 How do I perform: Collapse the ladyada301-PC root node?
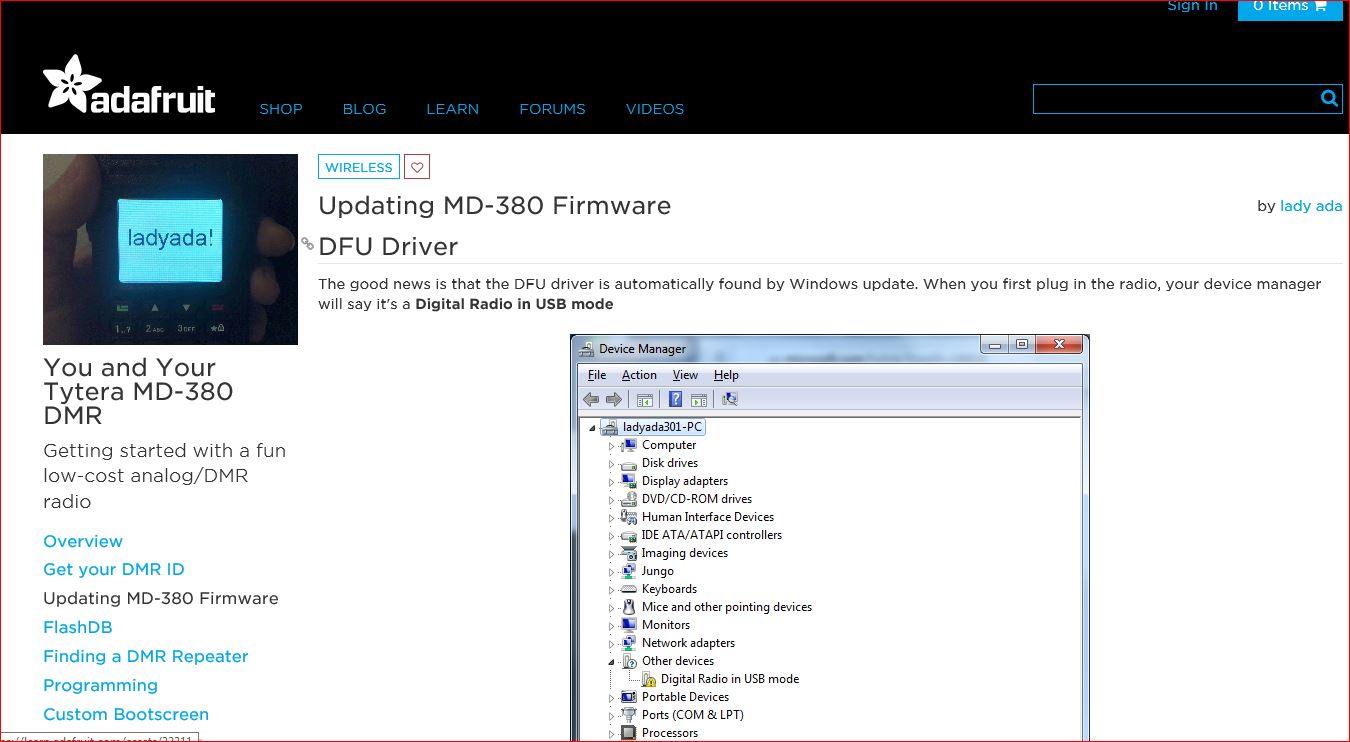click(593, 428)
